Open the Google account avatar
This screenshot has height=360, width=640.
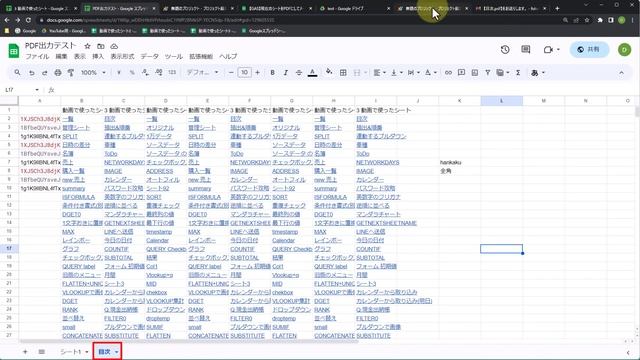[624, 49]
